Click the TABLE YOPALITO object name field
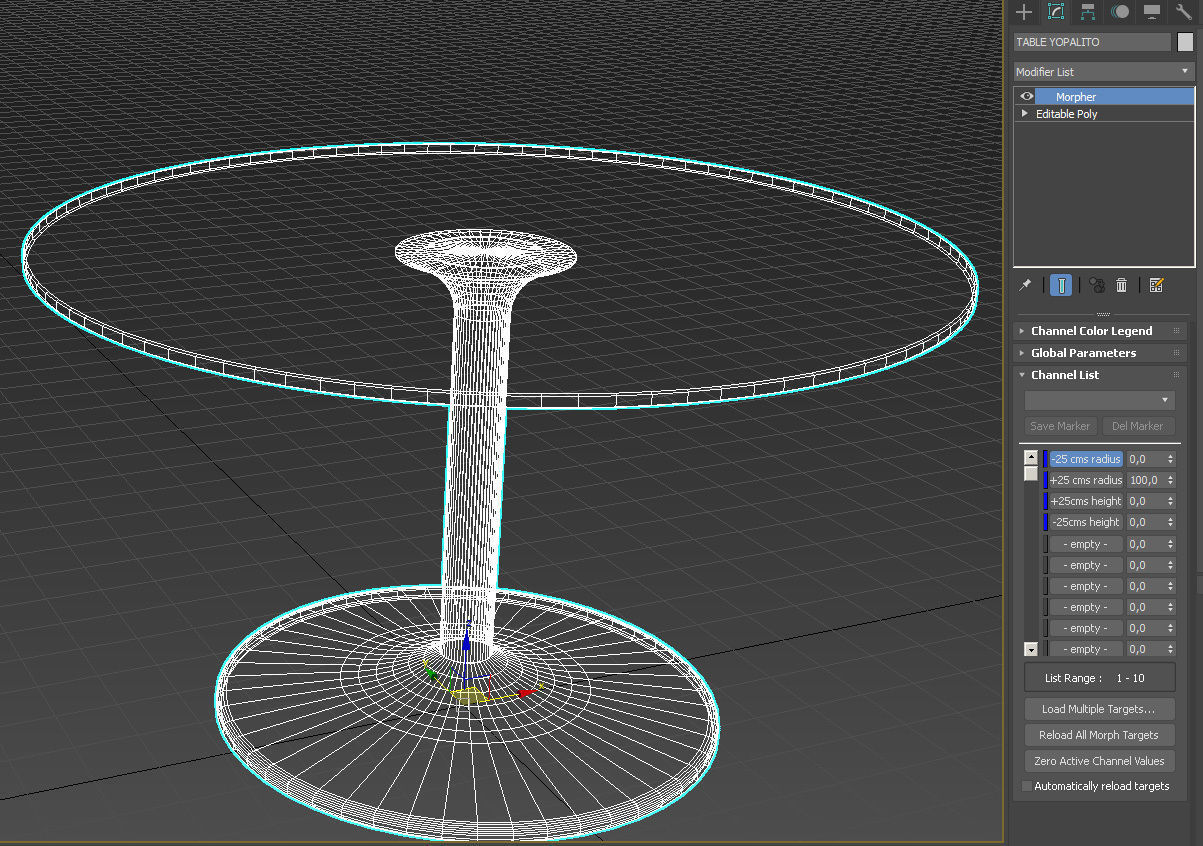 (x=1092, y=42)
